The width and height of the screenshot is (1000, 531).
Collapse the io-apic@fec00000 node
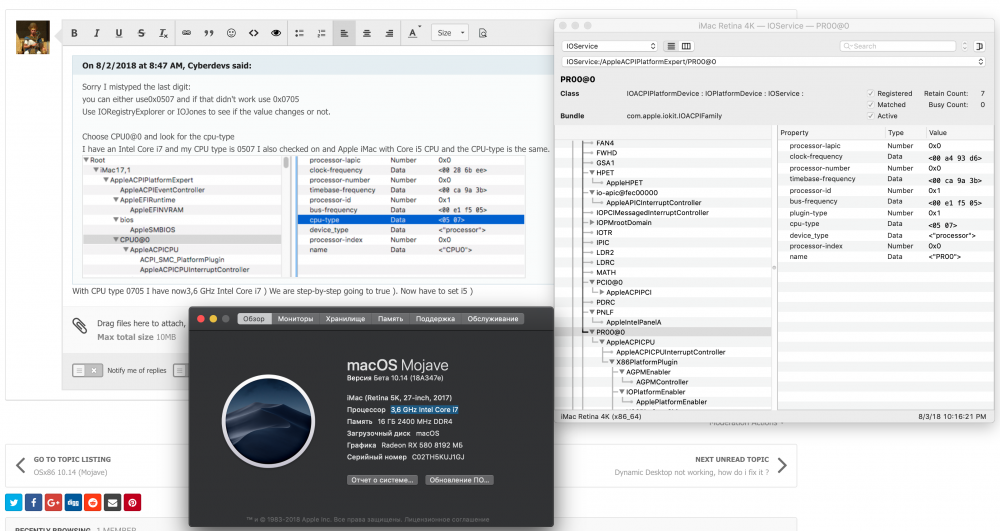coord(592,193)
